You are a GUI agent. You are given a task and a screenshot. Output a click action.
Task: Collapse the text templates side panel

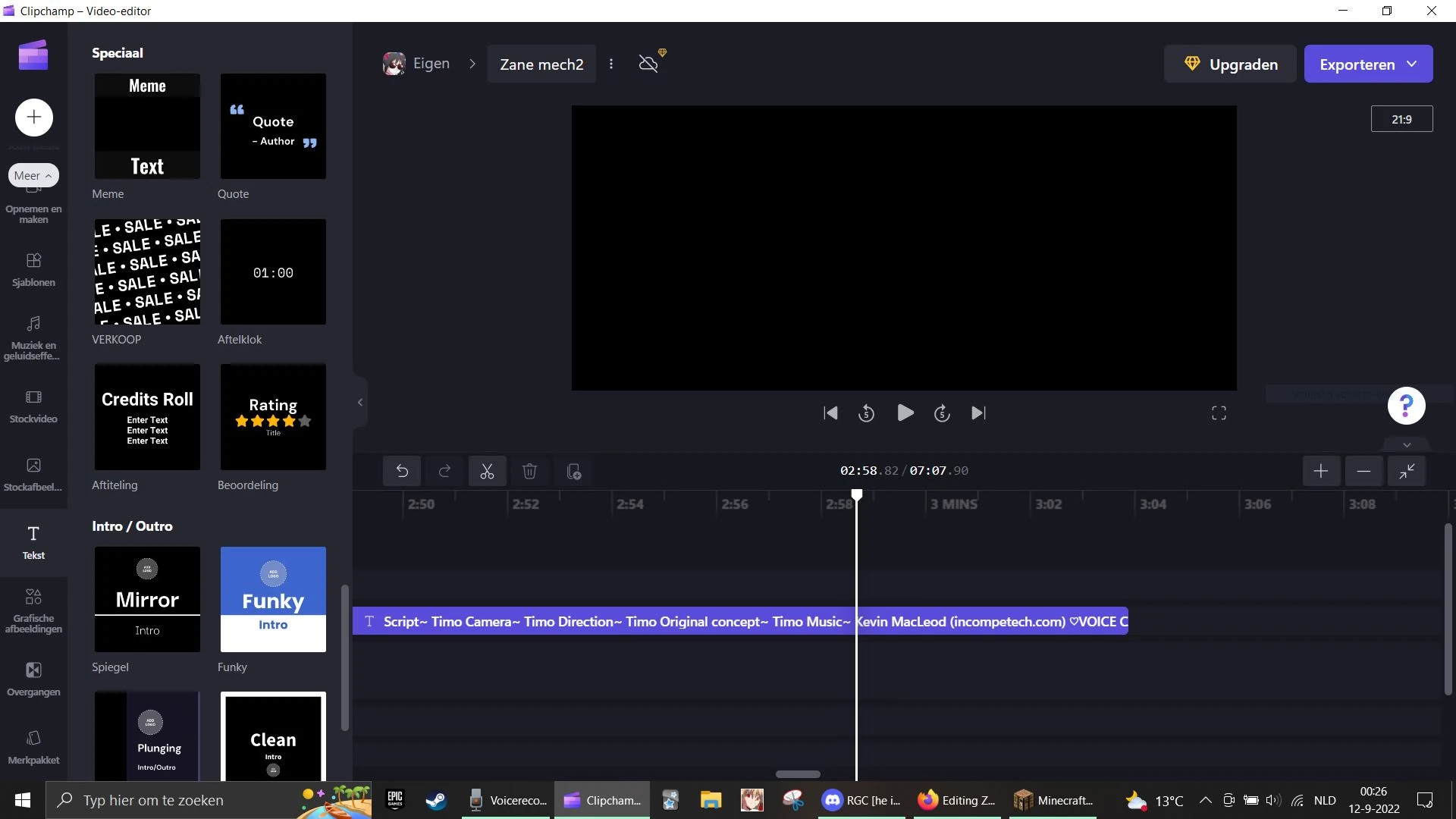pyautogui.click(x=360, y=403)
